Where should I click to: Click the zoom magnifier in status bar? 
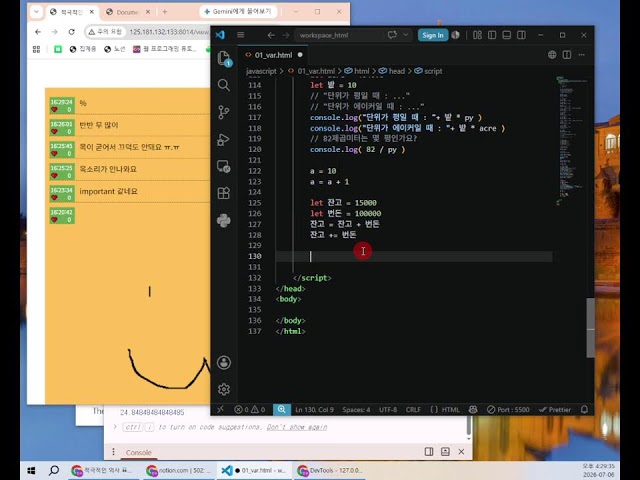[282, 409]
